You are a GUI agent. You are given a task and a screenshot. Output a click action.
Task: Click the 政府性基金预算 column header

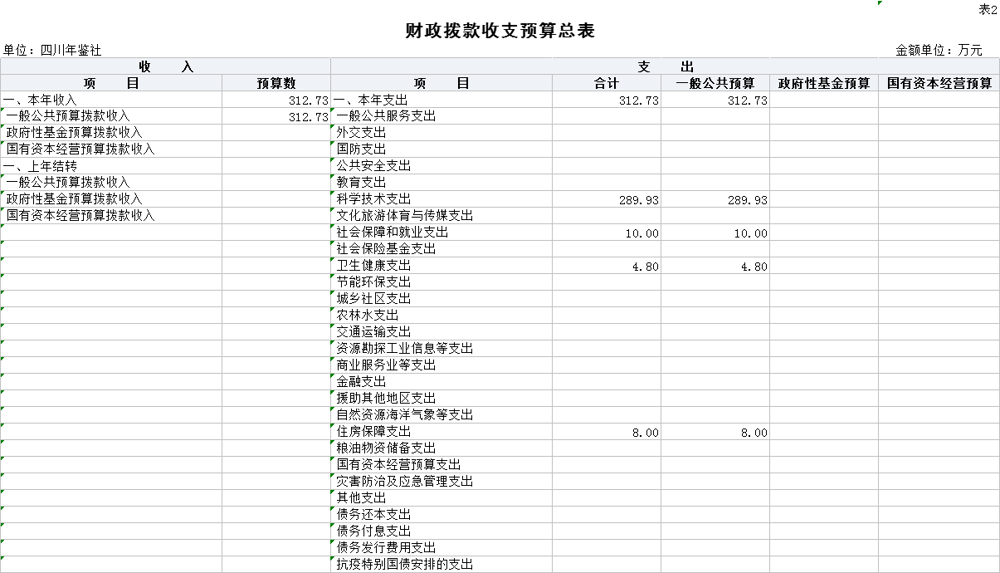823,84
